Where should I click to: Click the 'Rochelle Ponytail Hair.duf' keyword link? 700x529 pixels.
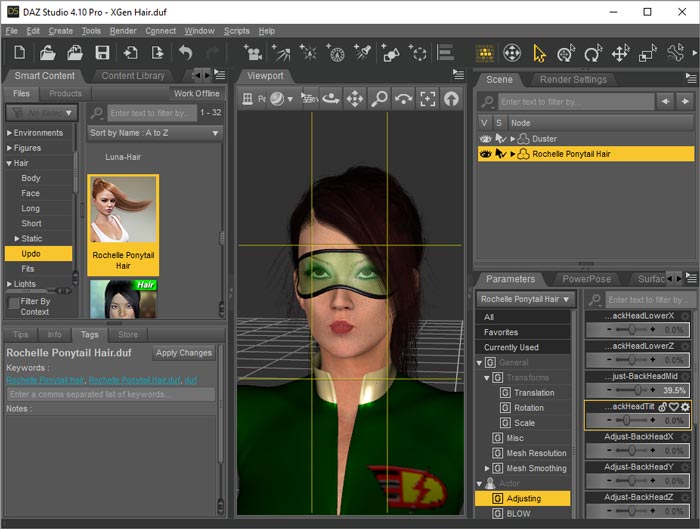(134, 380)
